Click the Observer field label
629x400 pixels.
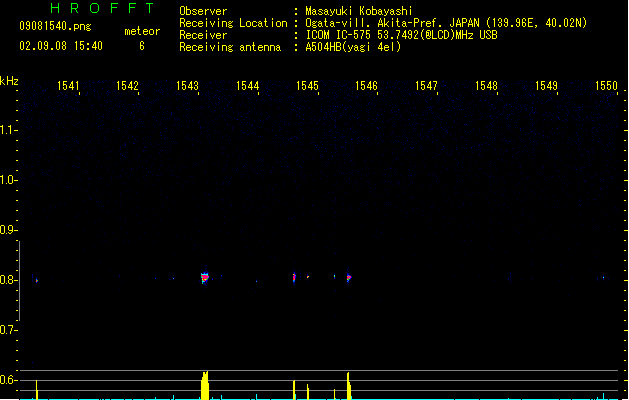[203, 11]
